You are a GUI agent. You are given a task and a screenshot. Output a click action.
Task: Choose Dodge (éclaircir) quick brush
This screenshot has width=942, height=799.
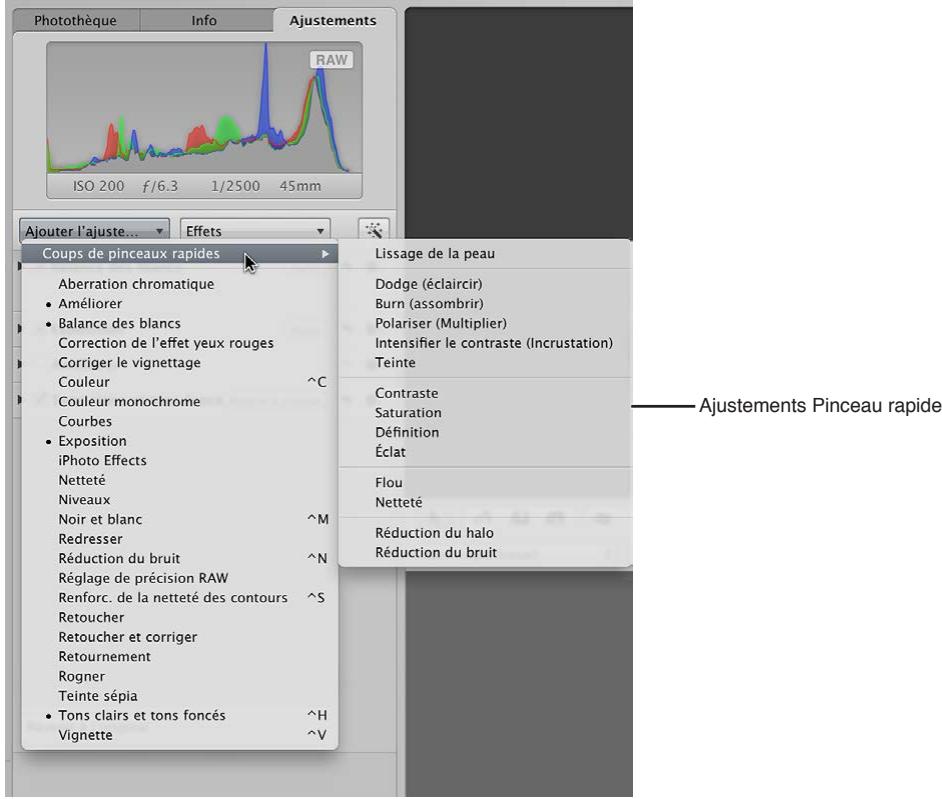pos(485,284)
